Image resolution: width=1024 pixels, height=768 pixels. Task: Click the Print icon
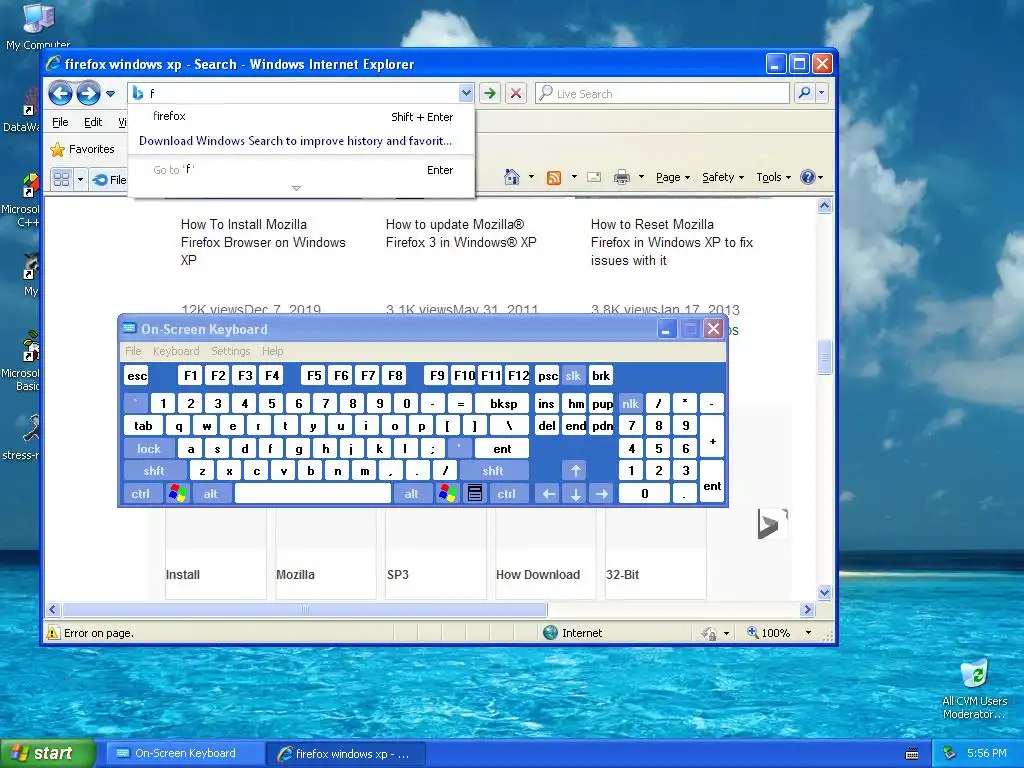click(622, 177)
